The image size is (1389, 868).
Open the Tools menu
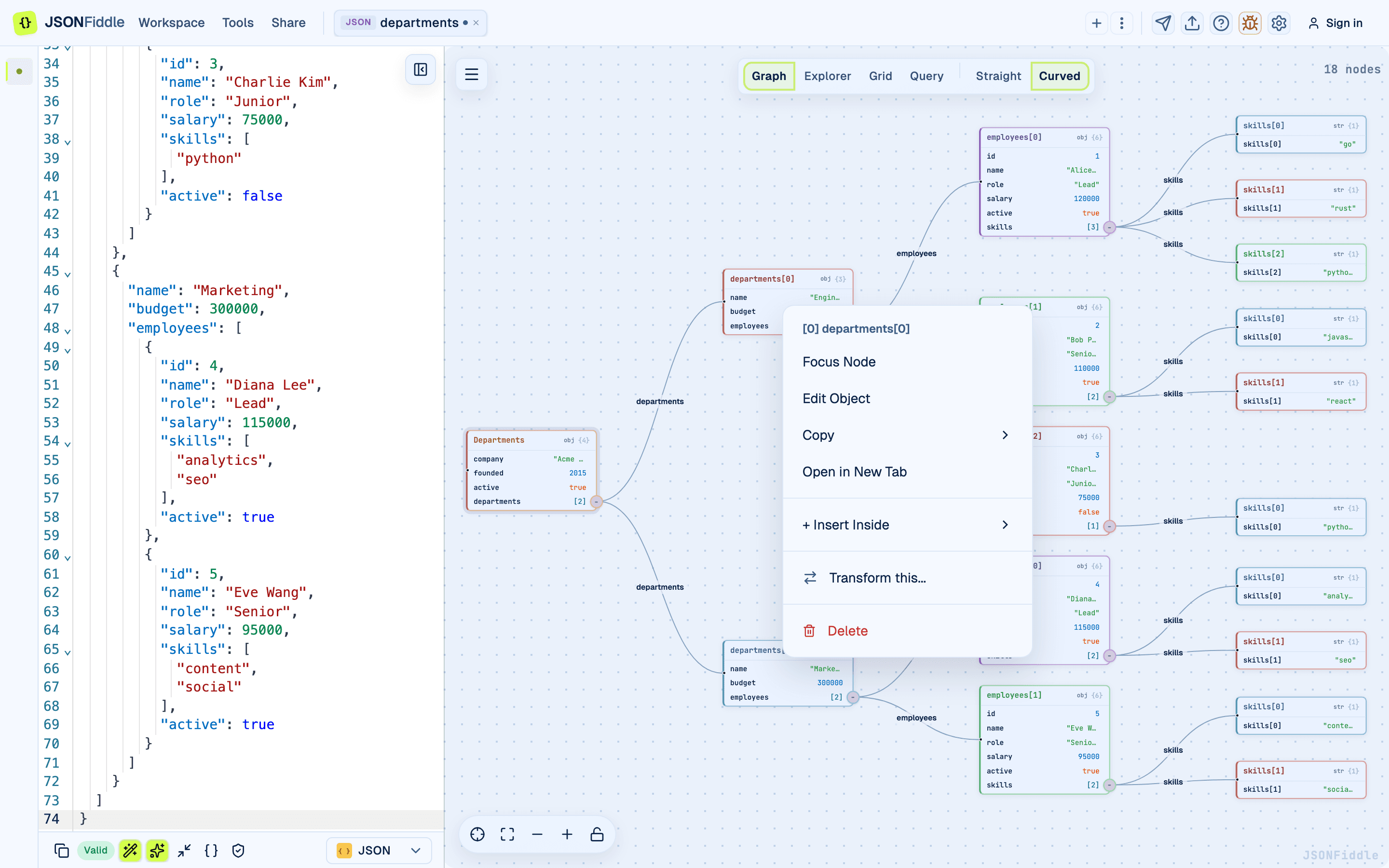pyautogui.click(x=238, y=23)
